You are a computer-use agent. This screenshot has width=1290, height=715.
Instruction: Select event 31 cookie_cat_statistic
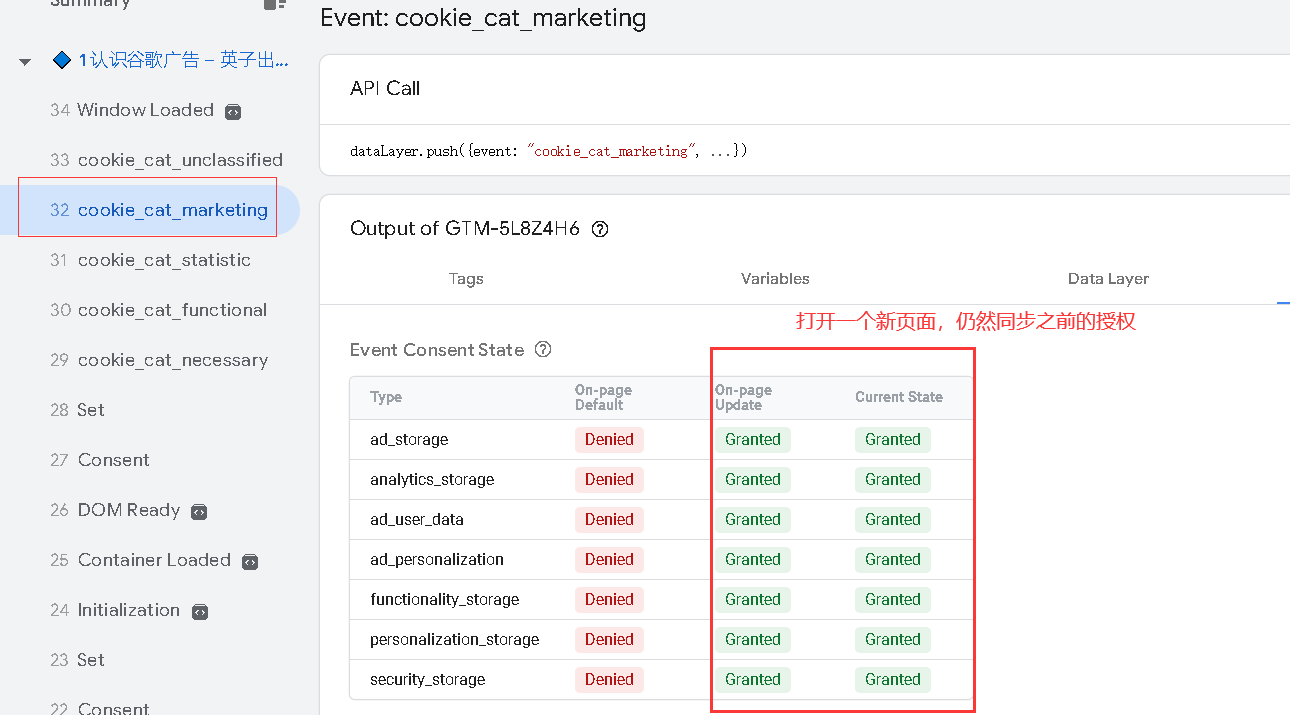150,260
